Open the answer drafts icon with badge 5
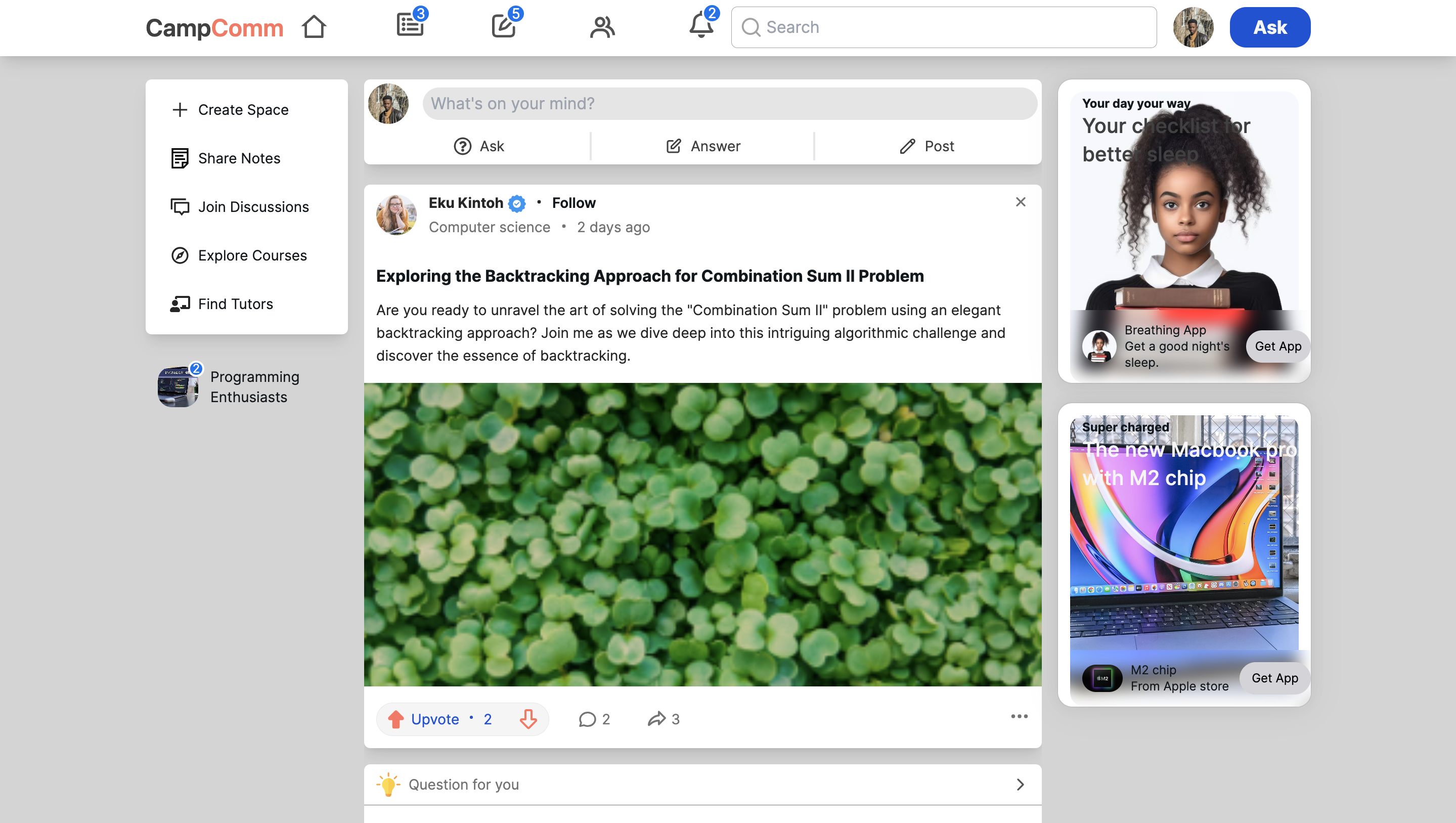This screenshot has height=823, width=1456. [x=504, y=26]
